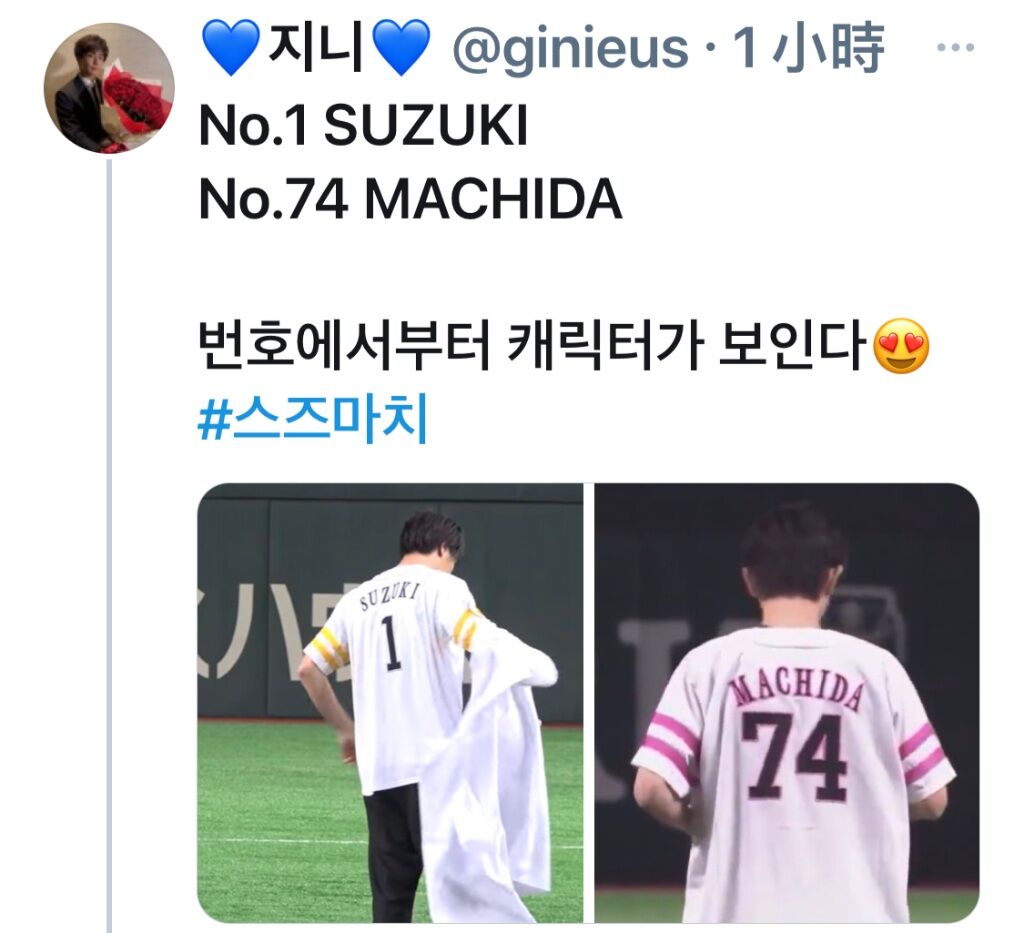
Task: Click the 지니 display name
Action: (x=316, y=47)
